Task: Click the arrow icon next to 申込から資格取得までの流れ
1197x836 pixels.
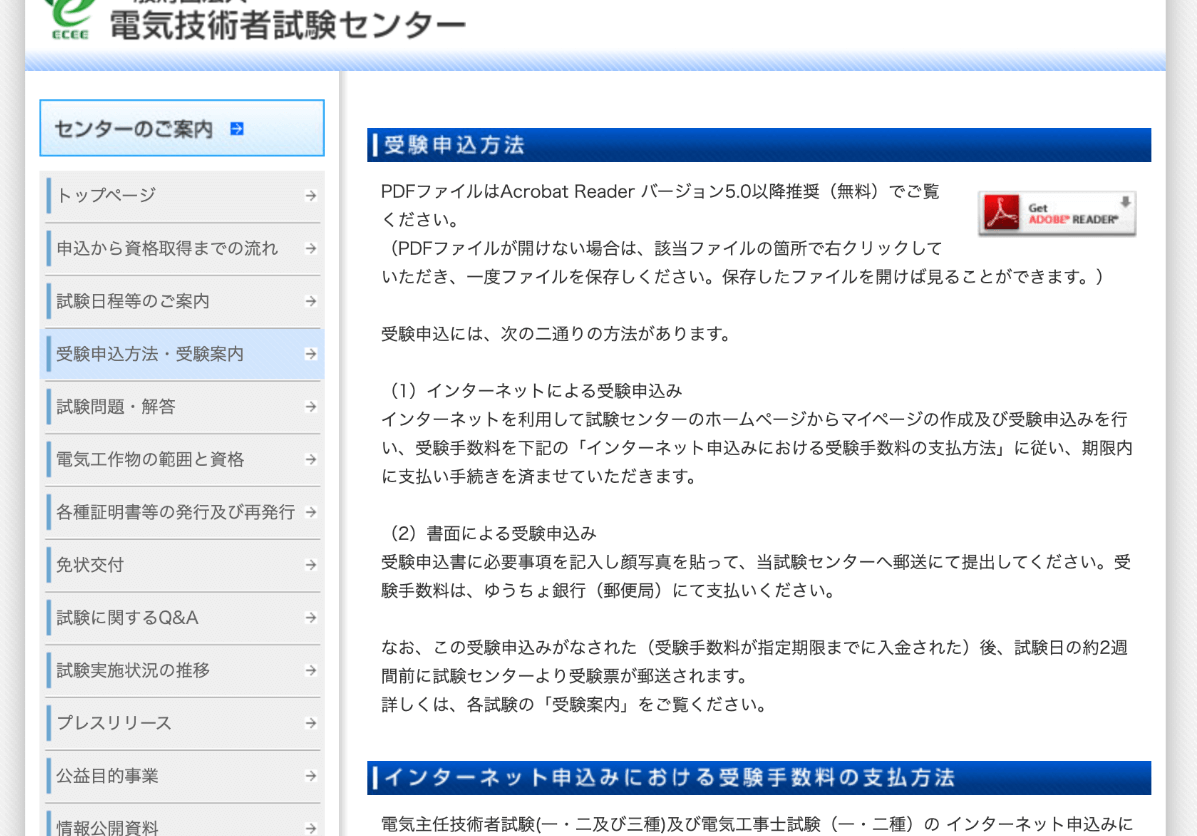Action: coord(311,248)
